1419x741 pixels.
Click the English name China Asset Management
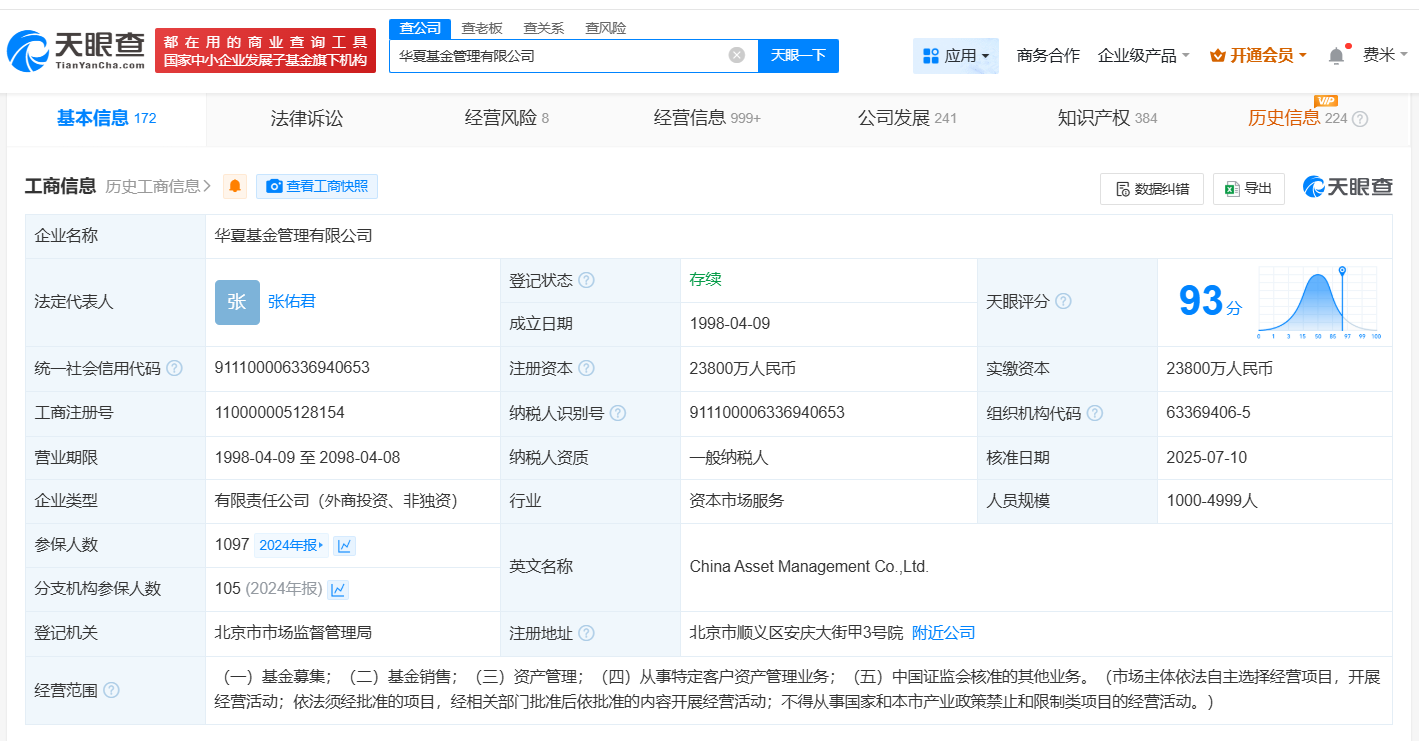[809, 567]
